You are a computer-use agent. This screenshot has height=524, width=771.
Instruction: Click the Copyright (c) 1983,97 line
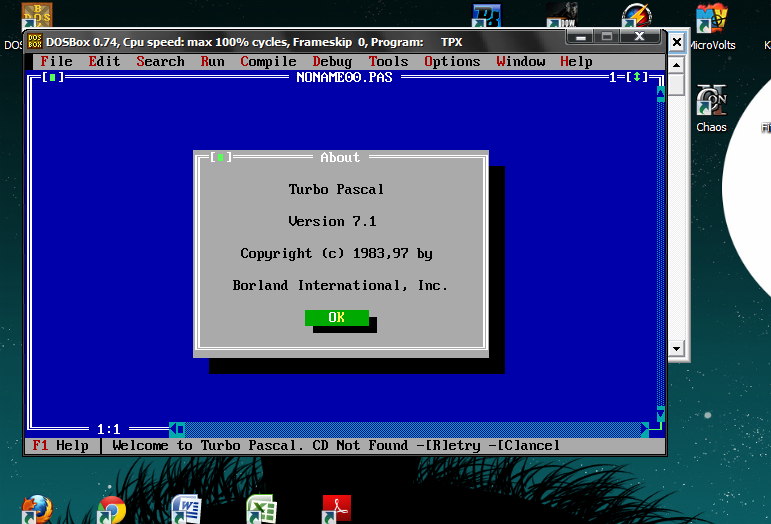[336, 253]
